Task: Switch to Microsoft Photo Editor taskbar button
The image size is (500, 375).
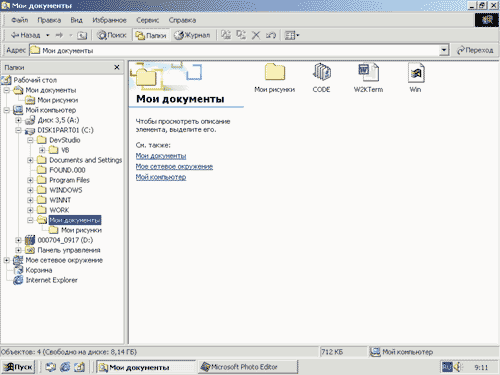Action: pyautogui.click(x=248, y=367)
